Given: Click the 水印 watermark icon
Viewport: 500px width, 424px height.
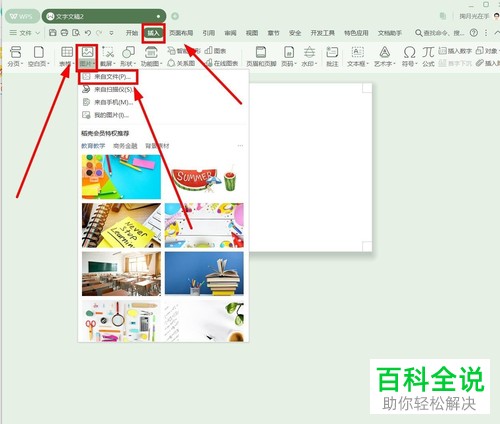Looking at the screenshot, I should pyautogui.click(x=309, y=52).
